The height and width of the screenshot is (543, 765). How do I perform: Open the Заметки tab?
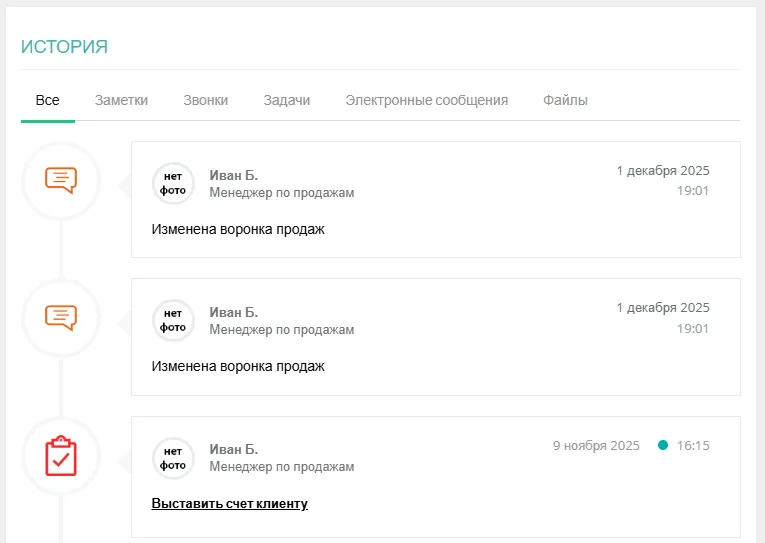(121, 100)
